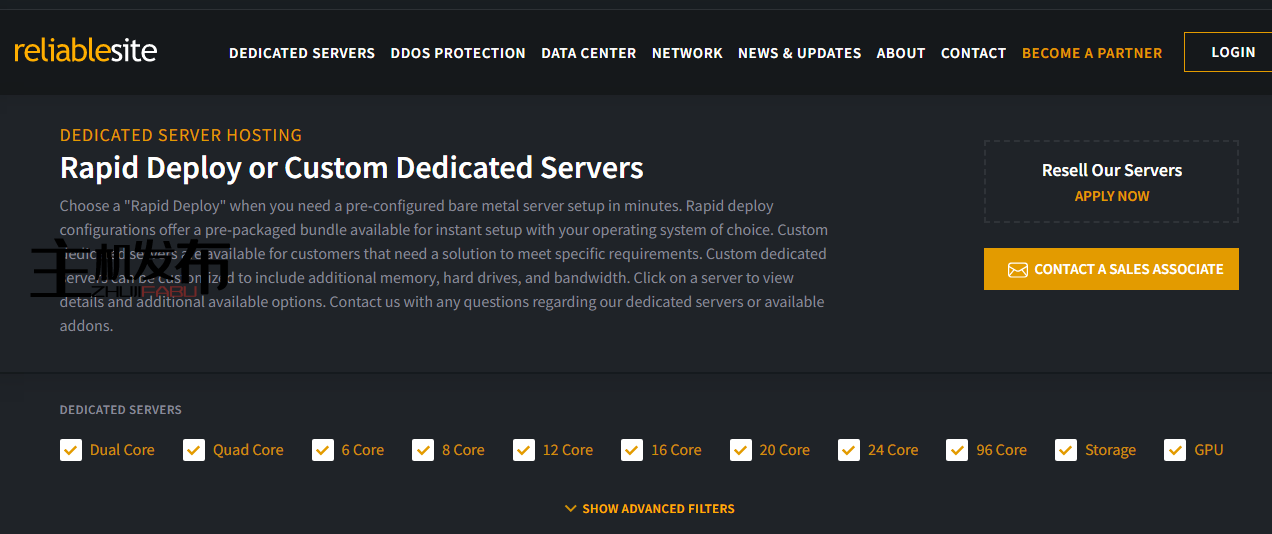
Task: Follow the Apply Now reseller link
Action: point(1111,196)
